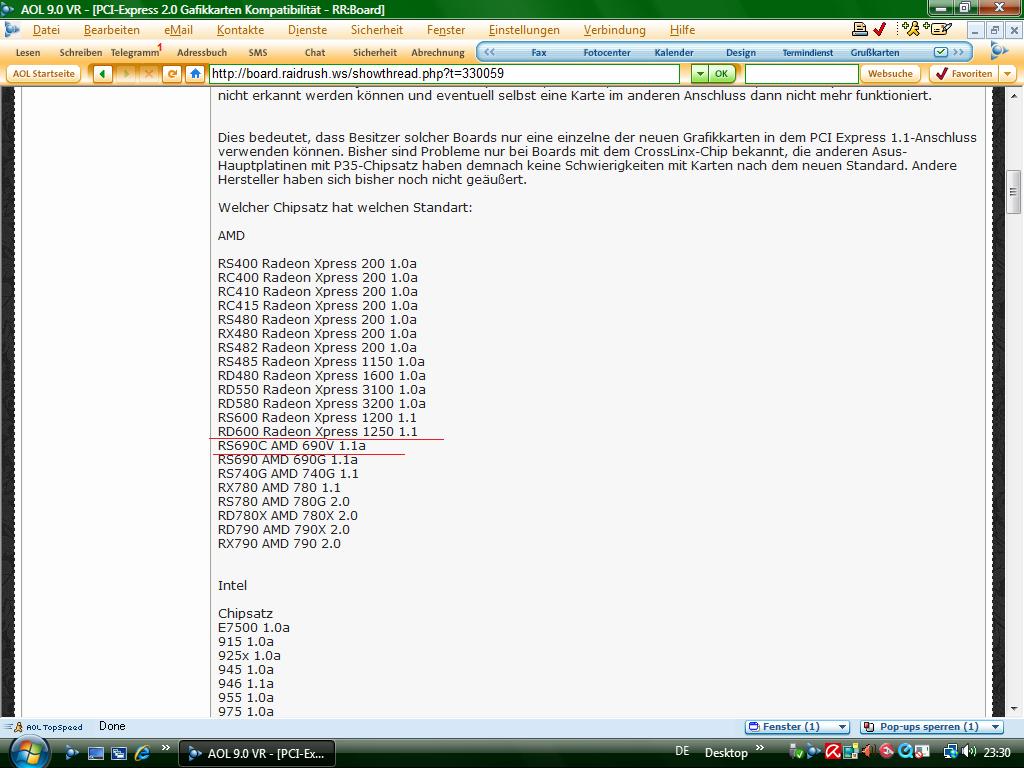Image resolution: width=1024 pixels, height=768 pixels.
Task: Click scrollbar down arrow of page
Action: coord(1014,709)
